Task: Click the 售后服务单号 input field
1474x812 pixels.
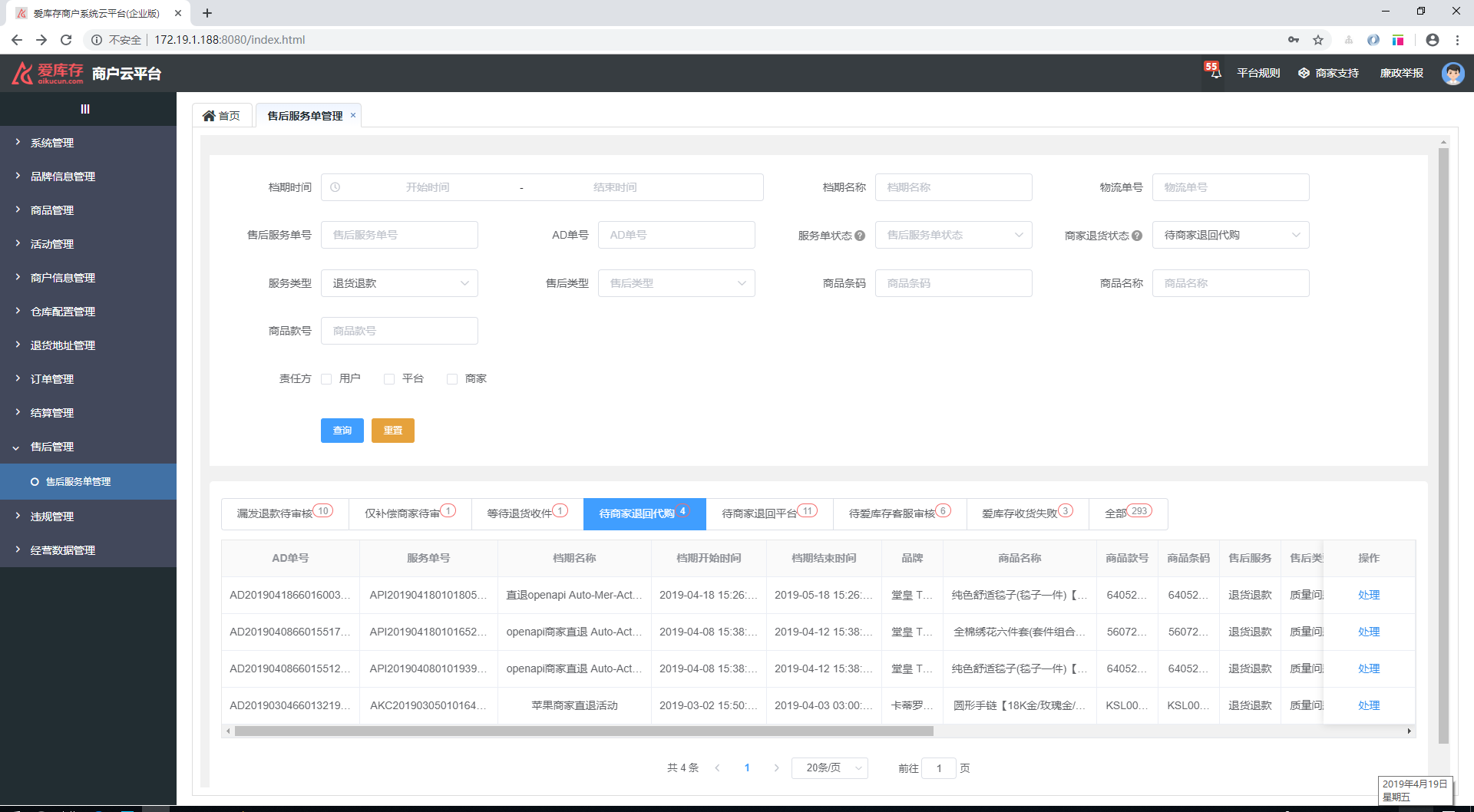Action: click(x=399, y=235)
